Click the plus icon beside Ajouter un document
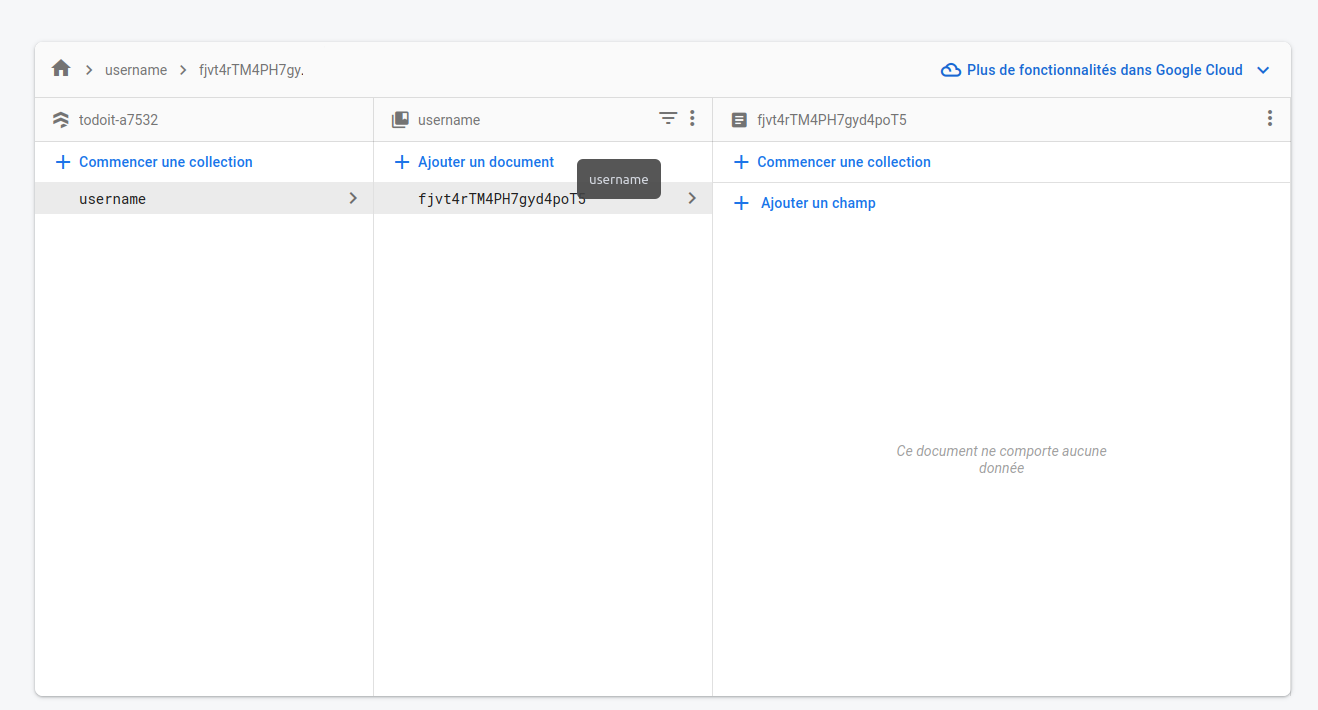Viewport: 1318px width, 710px height. tap(401, 162)
